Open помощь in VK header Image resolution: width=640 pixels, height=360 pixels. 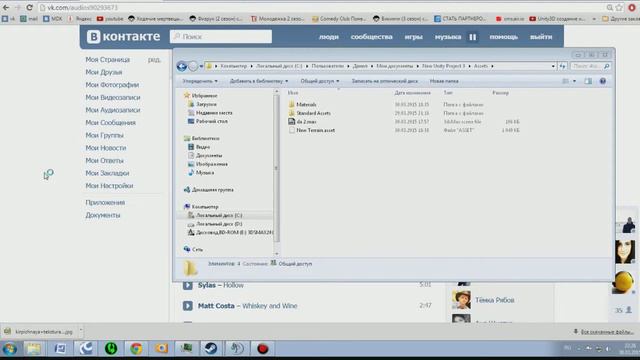coord(503,37)
